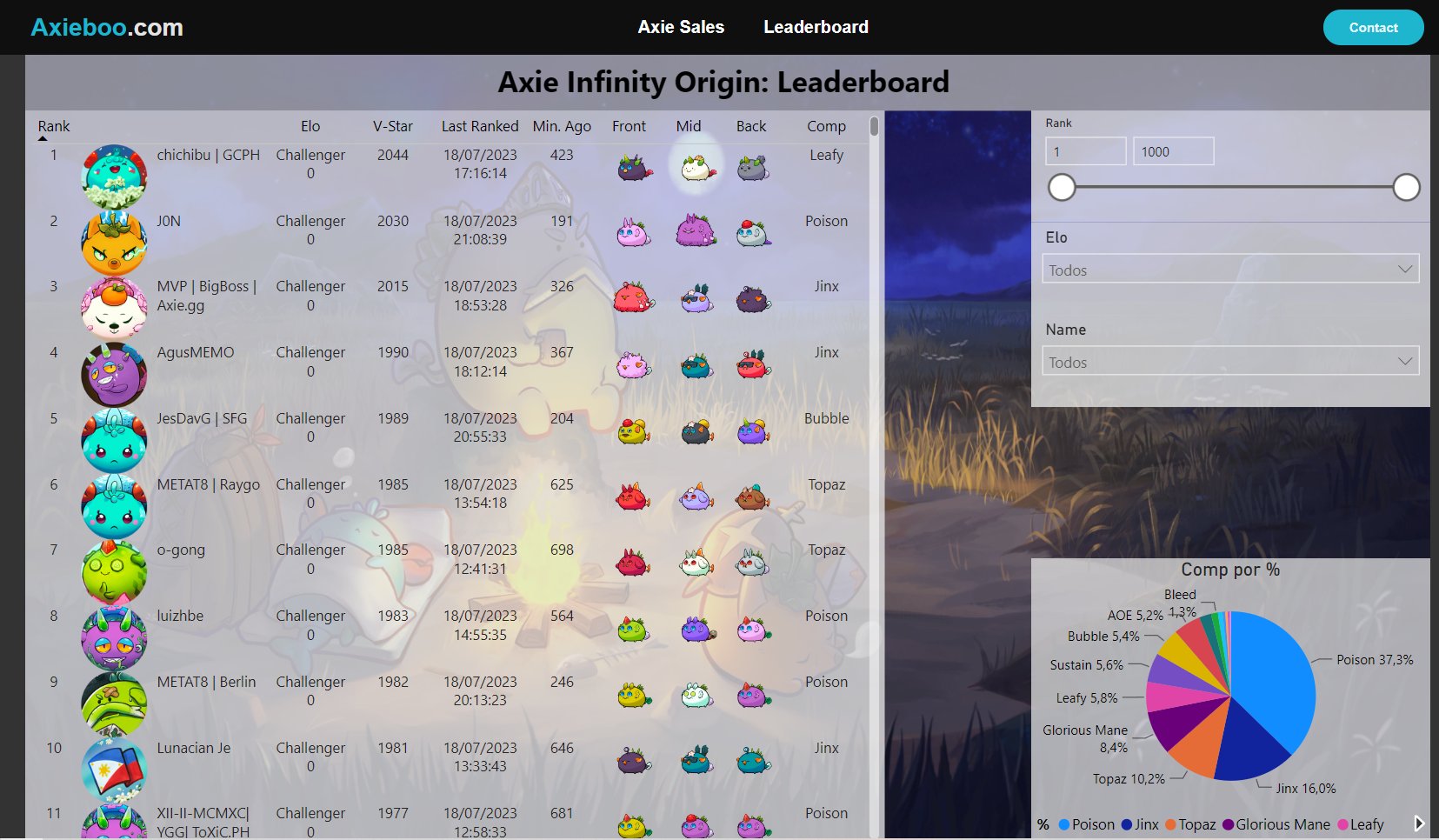
Task: Click the Front column header
Action: (629, 126)
